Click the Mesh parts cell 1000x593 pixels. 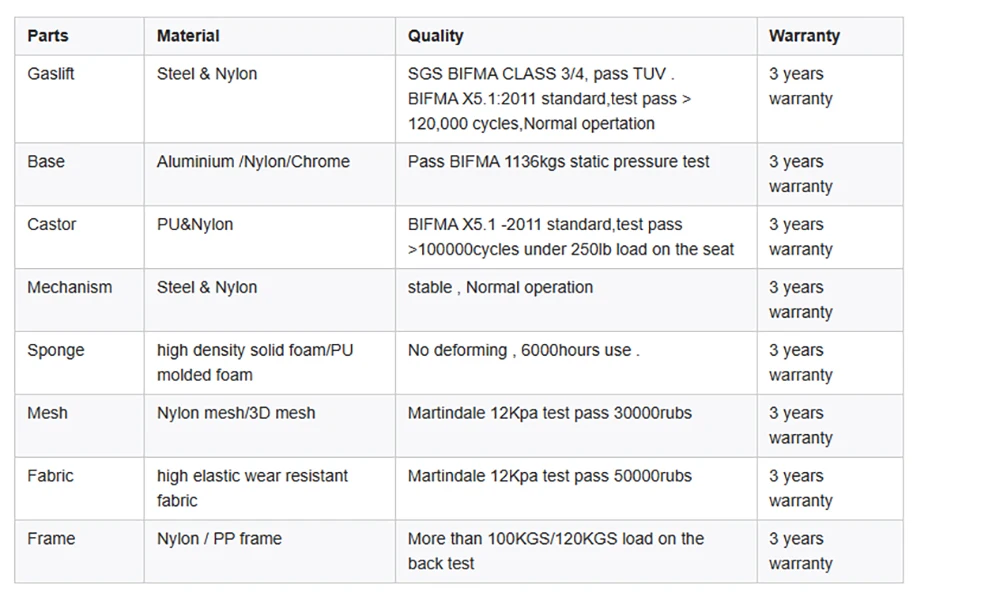tap(47, 414)
